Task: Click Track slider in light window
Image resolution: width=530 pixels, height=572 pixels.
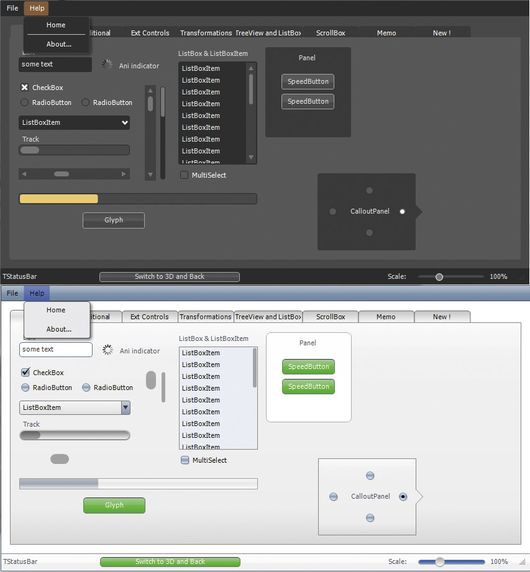Action: click(x=74, y=435)
